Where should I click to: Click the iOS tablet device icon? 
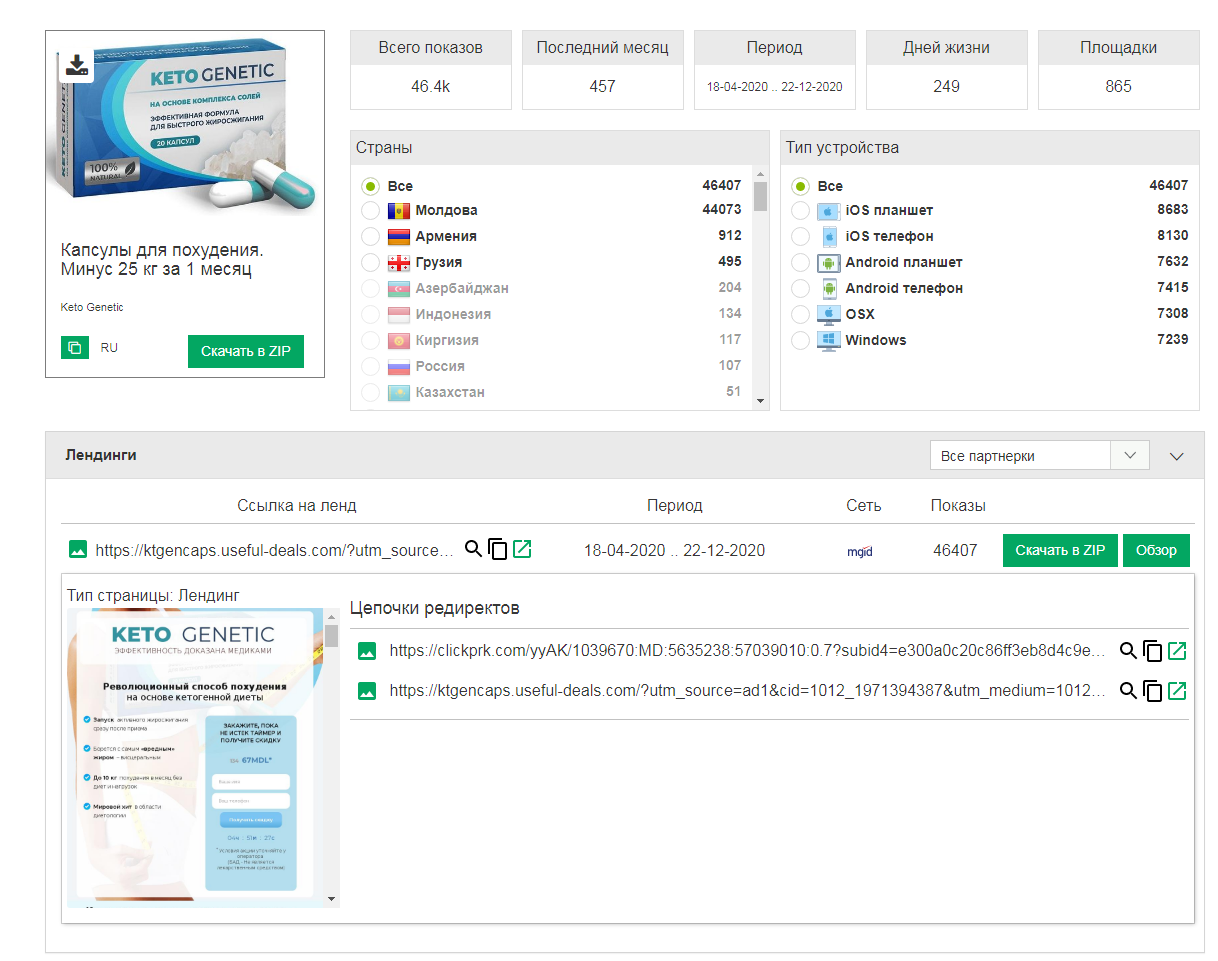pyautogui.click(x=828, y=211)
